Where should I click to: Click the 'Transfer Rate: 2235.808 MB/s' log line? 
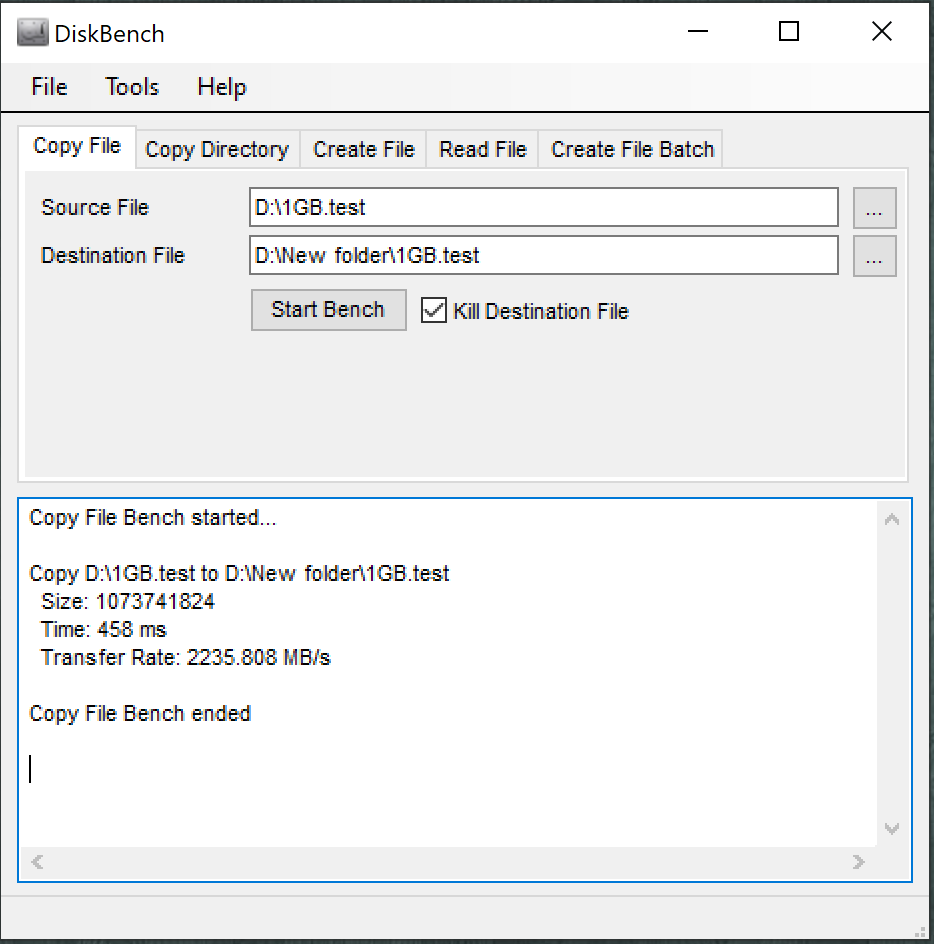click(185, 657)
